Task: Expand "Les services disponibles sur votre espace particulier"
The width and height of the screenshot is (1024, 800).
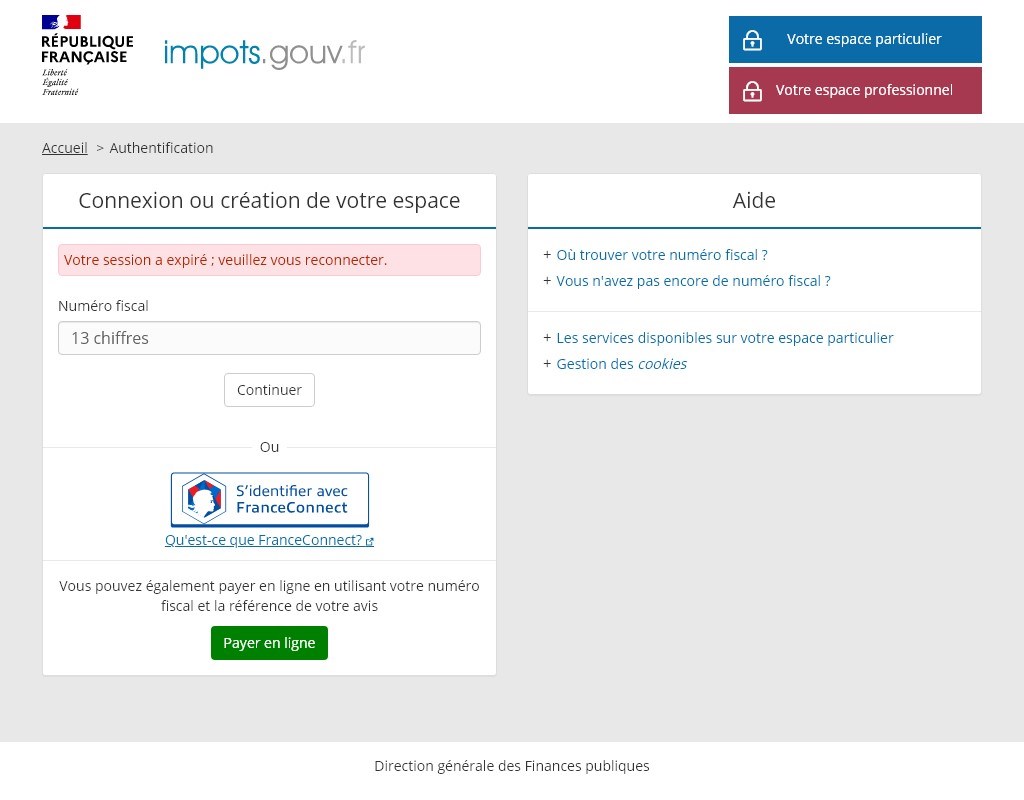Action: pyautogui.click(x=724, y=338)
